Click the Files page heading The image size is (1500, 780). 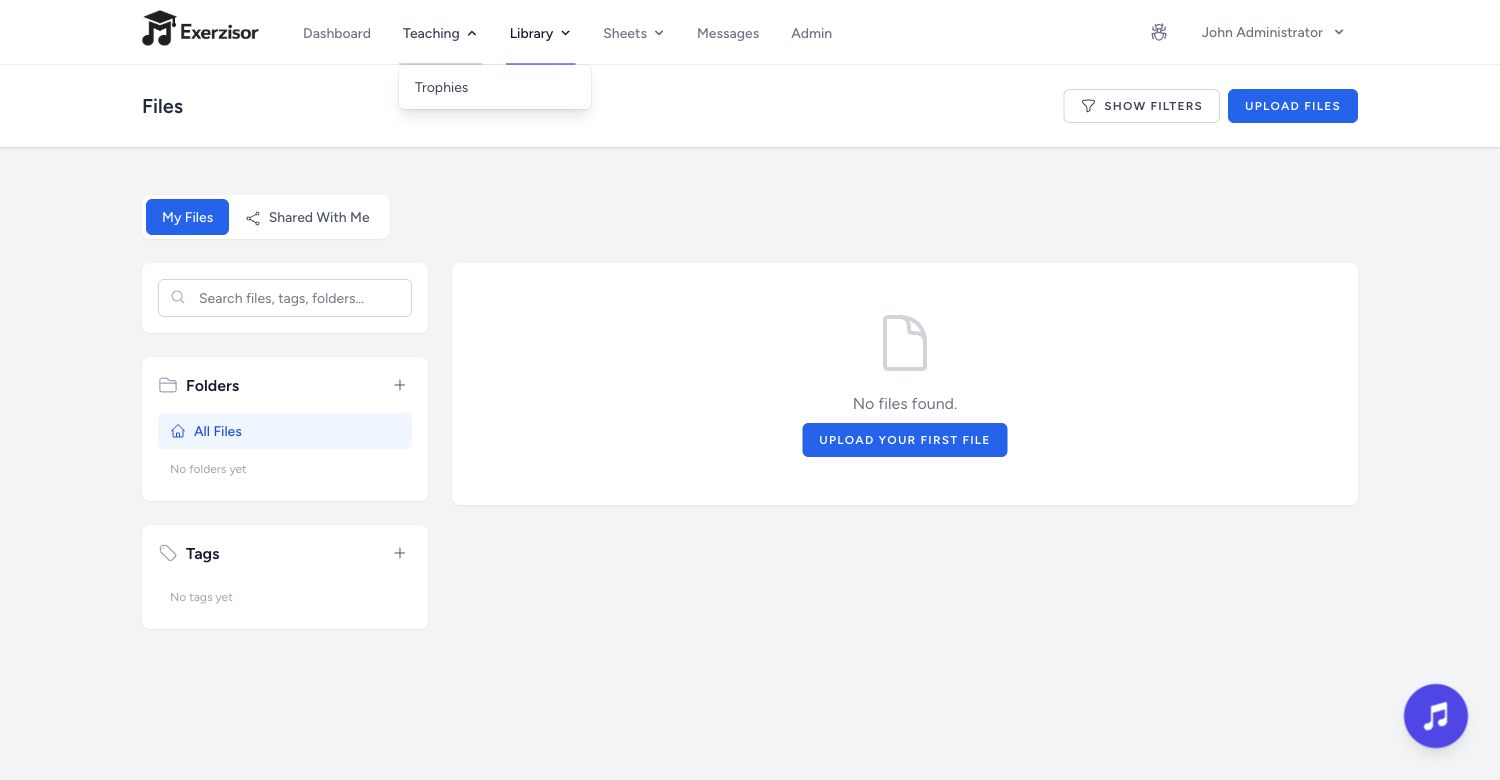pos(163,107)
